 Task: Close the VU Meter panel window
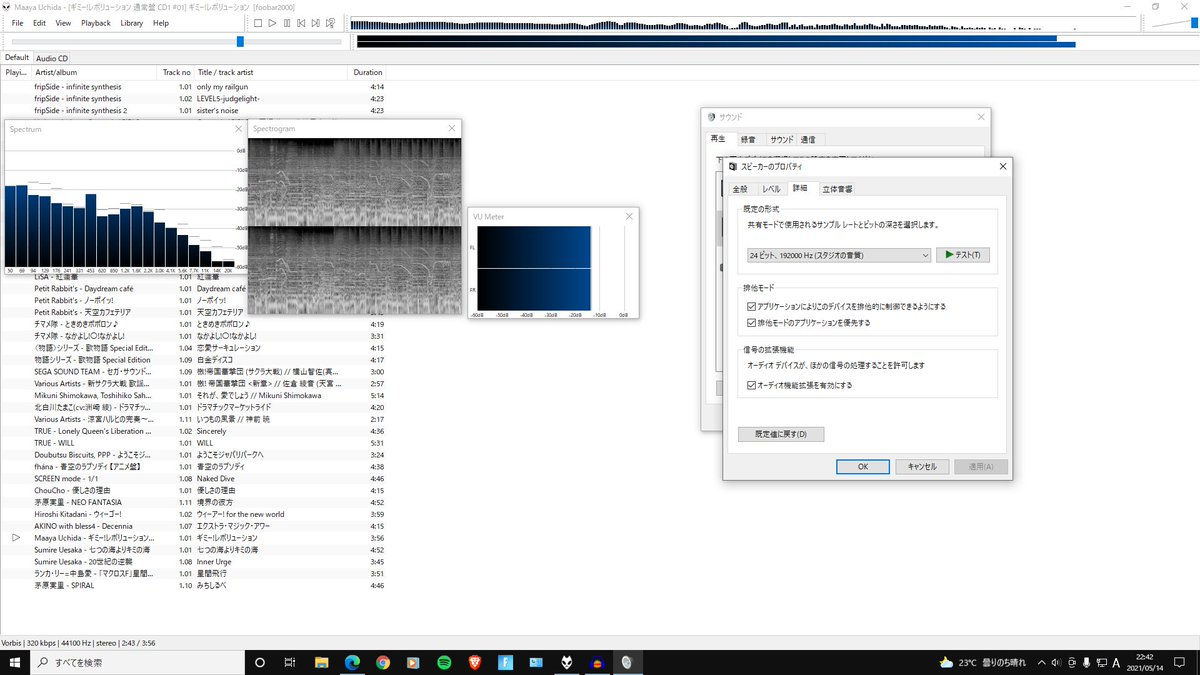(x=629, y=216)
